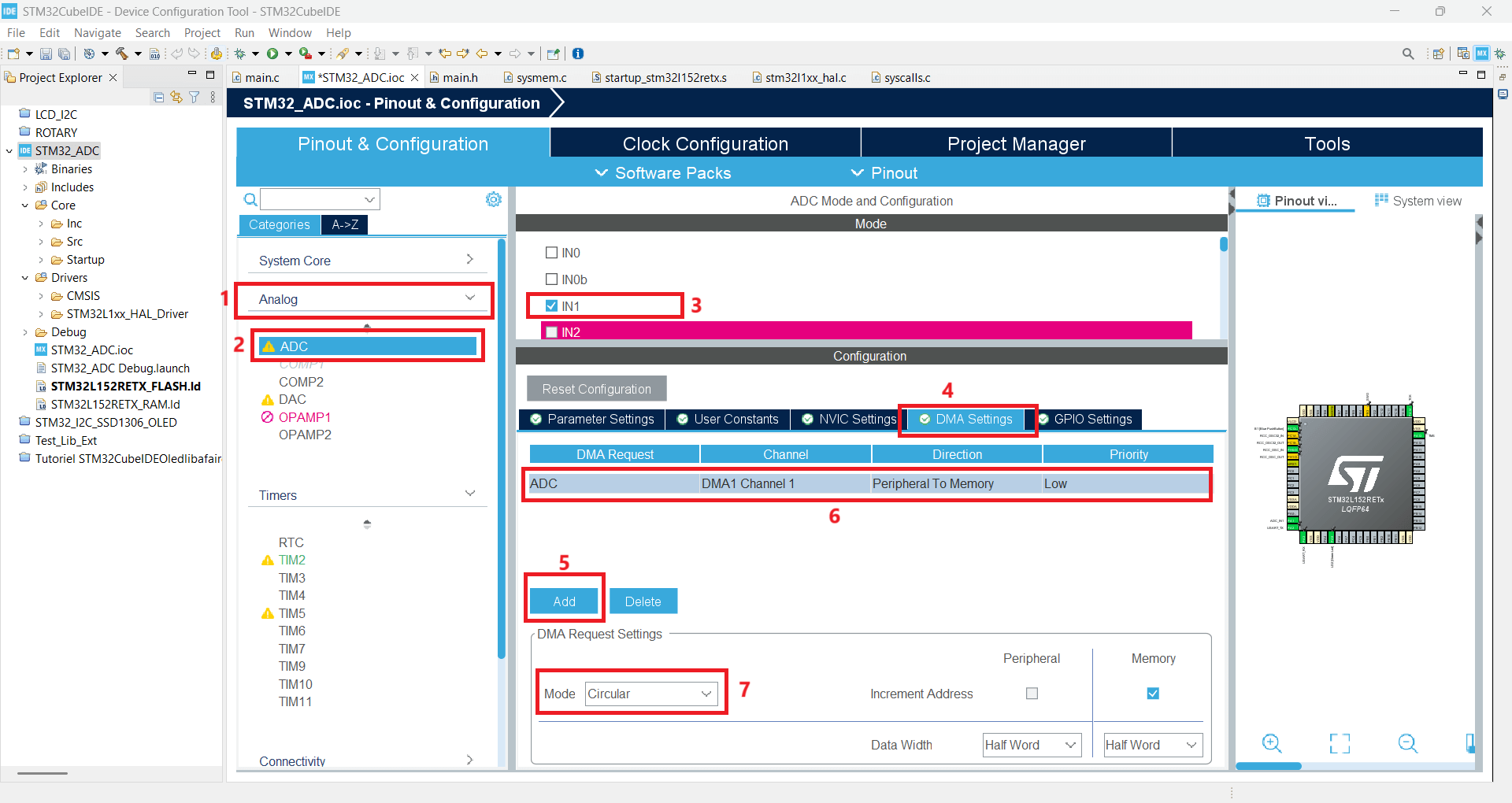The width and height of the screenshot is (1512, 803).
Task: Select TIM2 in the Timers list
Action: tap(292, 560)
